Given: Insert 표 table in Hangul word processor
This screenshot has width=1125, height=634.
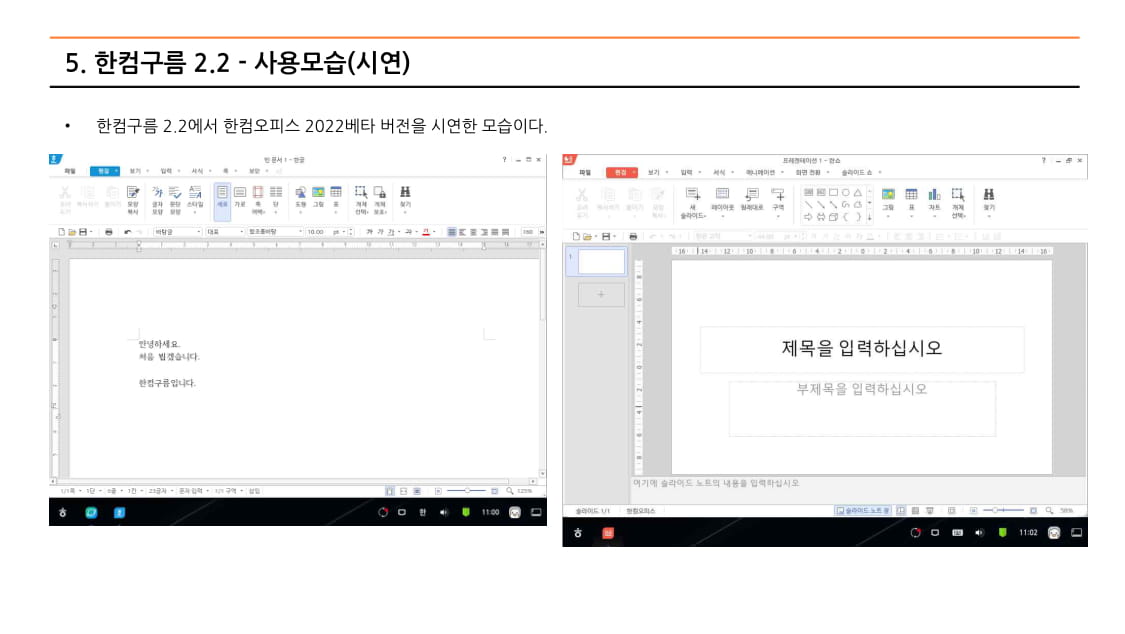Looking at the screenshot, I should tap(336, 198).
